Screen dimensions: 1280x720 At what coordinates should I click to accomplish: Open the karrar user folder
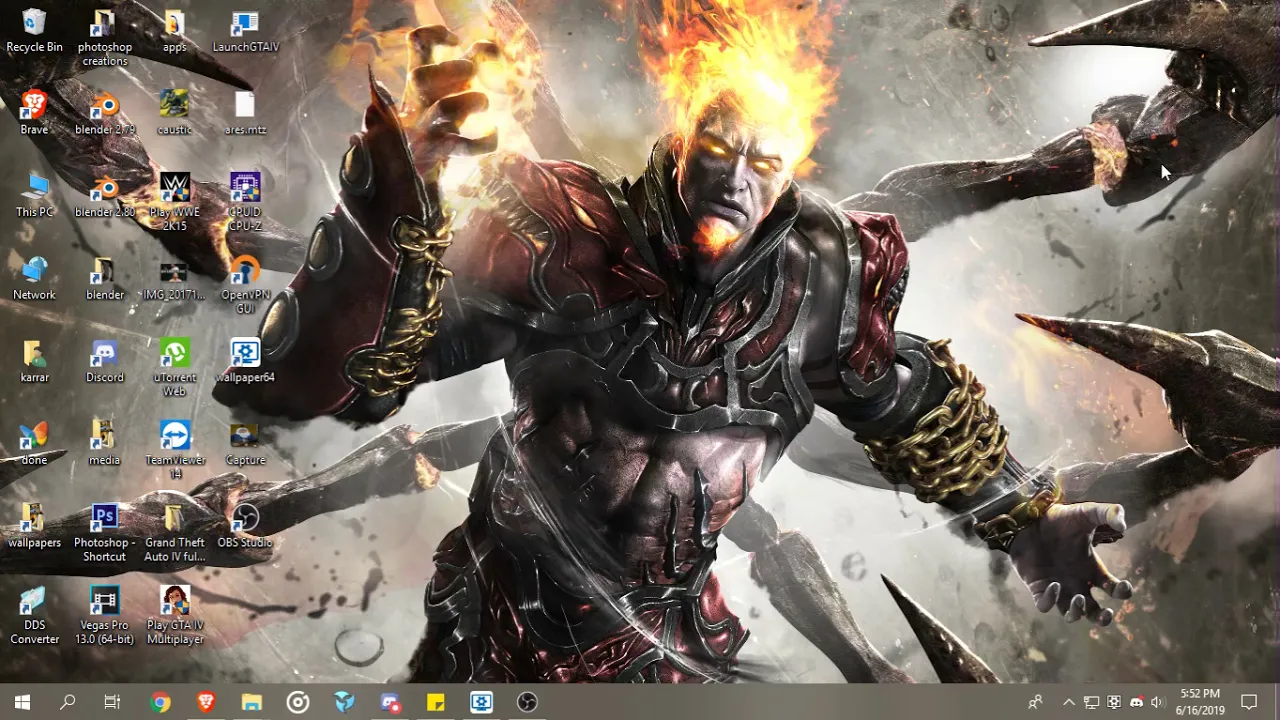tap(34, 362)
